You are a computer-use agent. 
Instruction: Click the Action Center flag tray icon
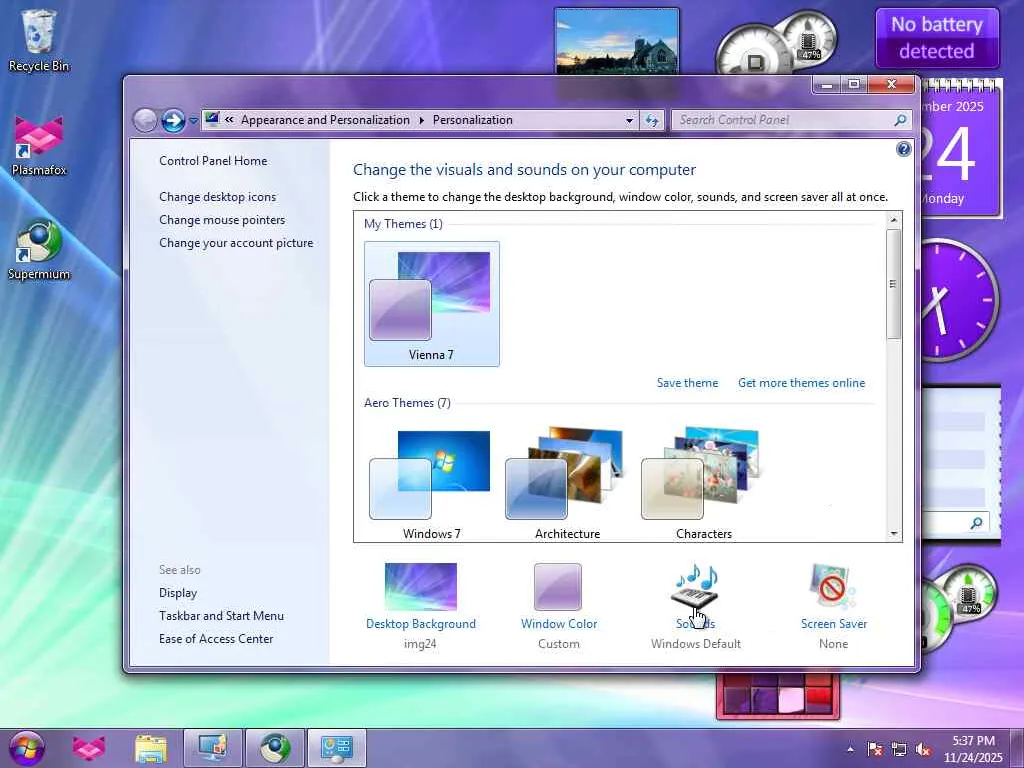875,750
